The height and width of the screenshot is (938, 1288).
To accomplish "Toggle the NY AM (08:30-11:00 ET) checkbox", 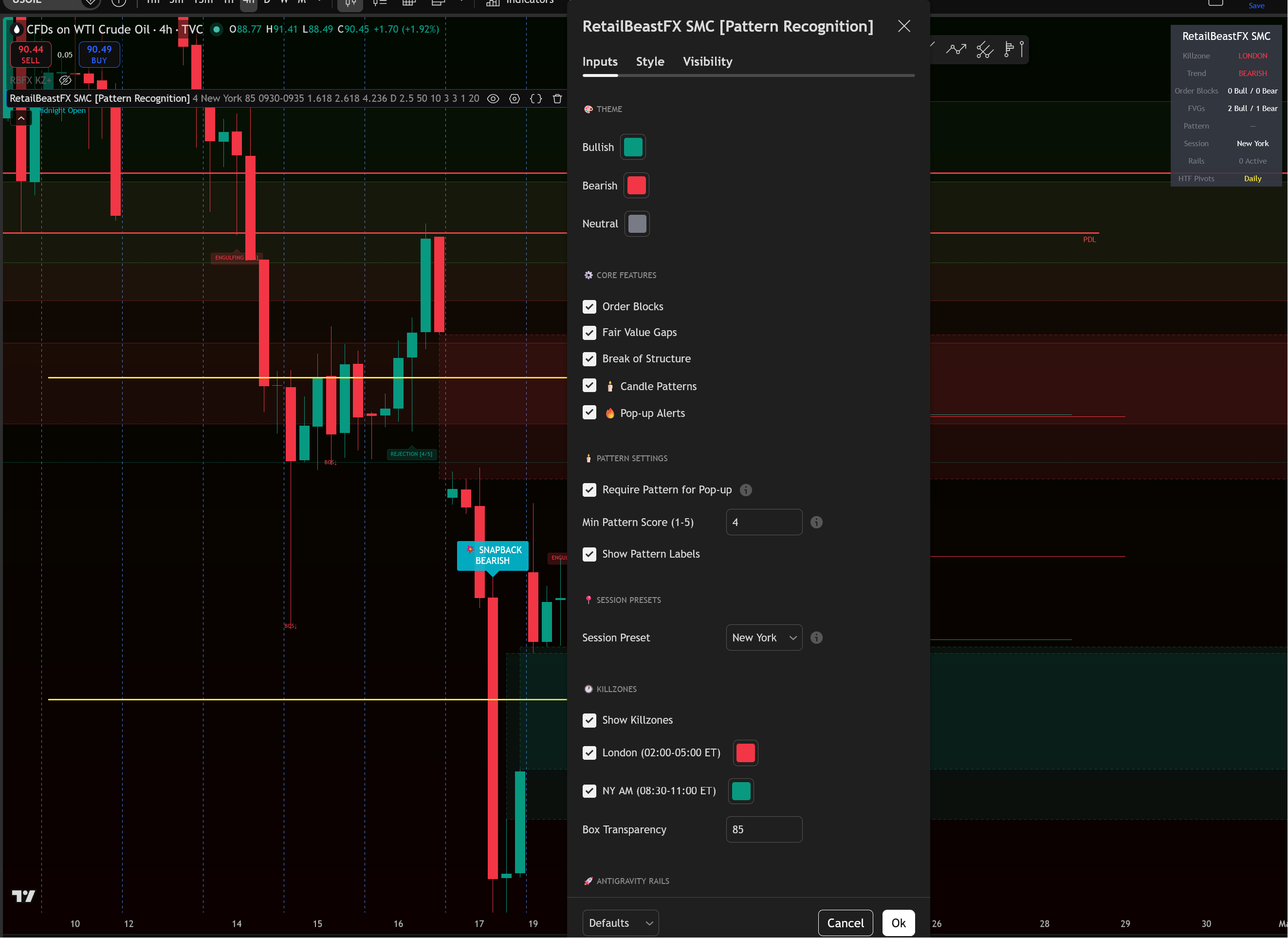I will tap(589, 791).
